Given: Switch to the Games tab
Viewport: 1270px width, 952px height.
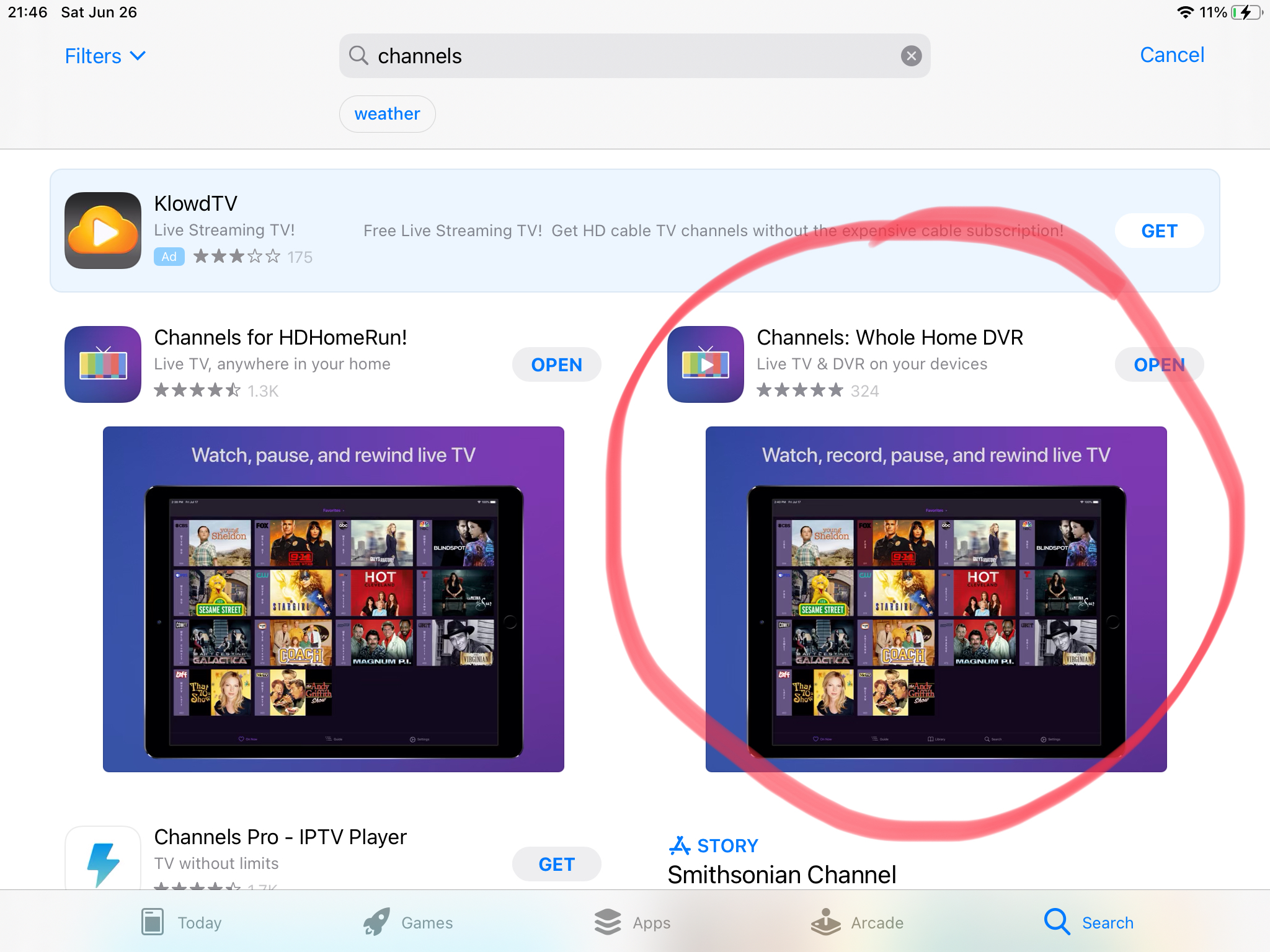Looking at the screenshot, I should pyautogui.click(x=408, y=922).
